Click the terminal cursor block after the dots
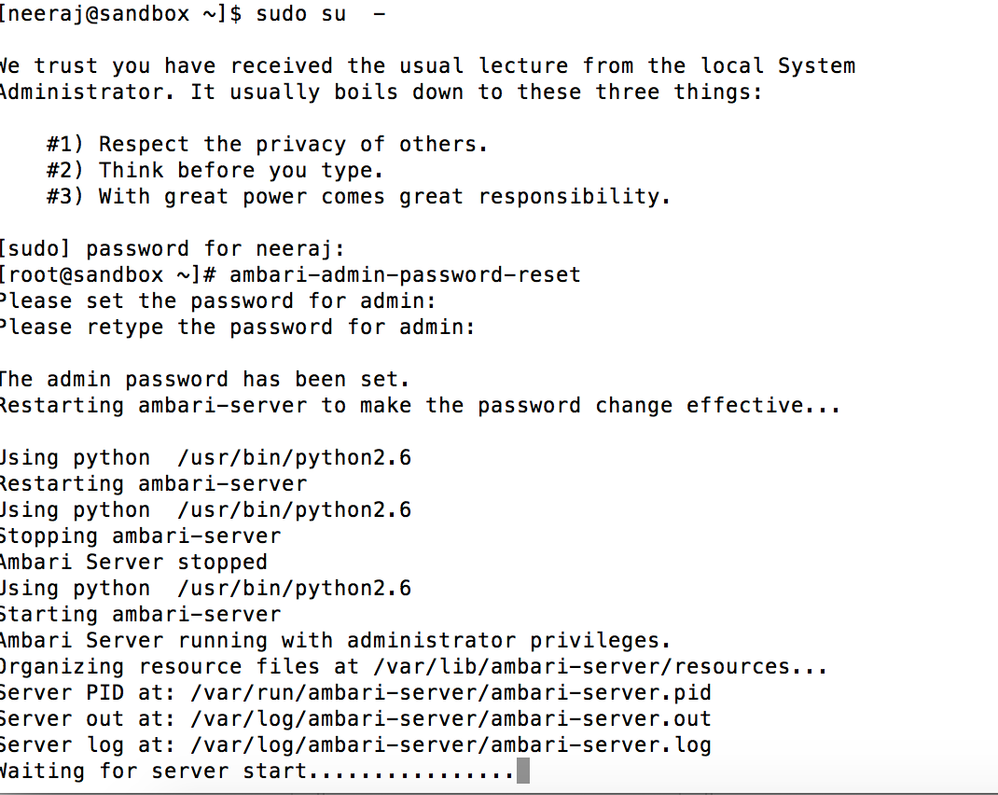Image resolution: width=998 pixels, height=795 pixels. (x=523, y=771)
